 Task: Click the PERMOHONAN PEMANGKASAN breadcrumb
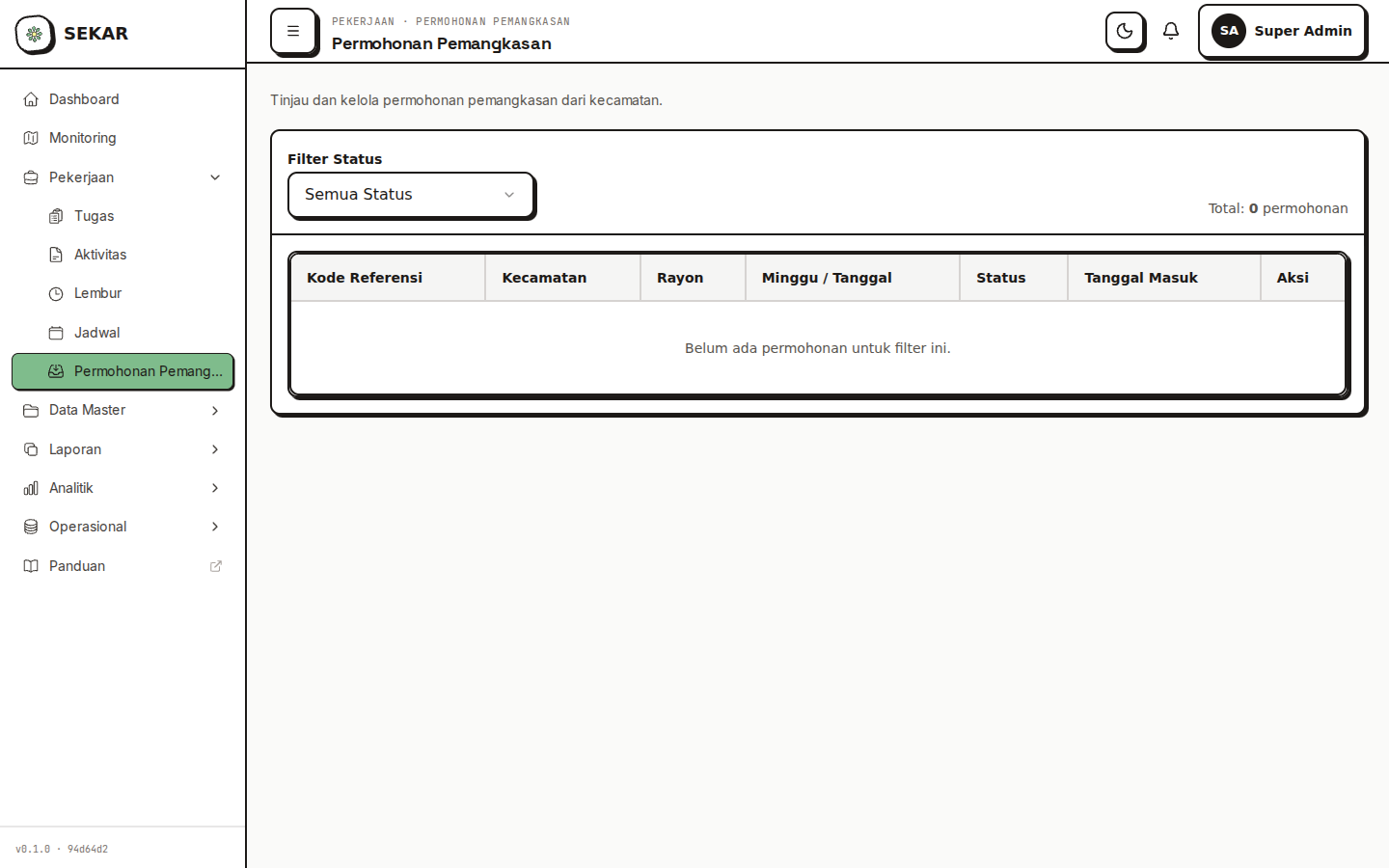[x=493, y=21]
